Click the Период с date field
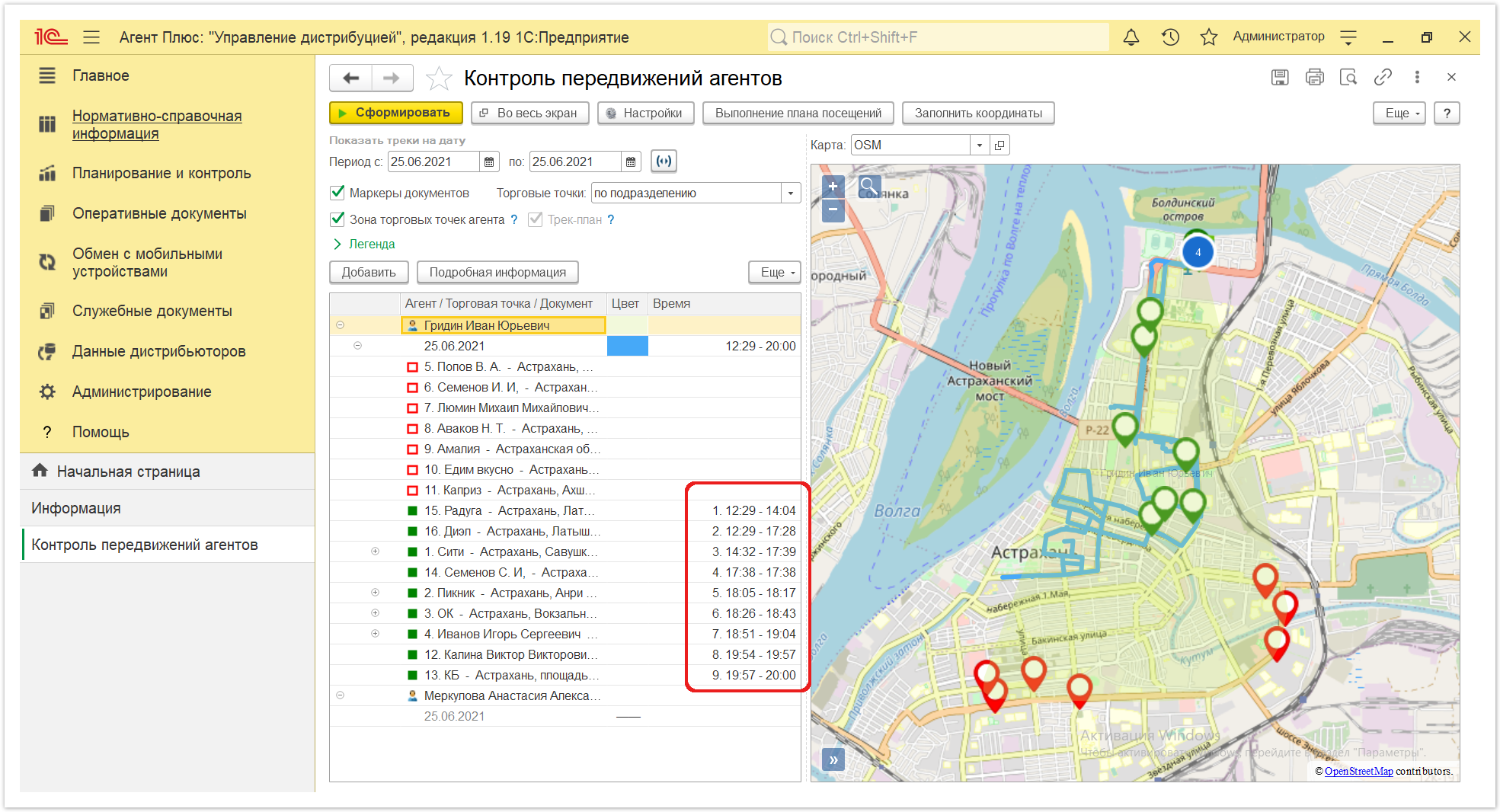The height and width of the screenshot is (812, 1500). [434, 161]
